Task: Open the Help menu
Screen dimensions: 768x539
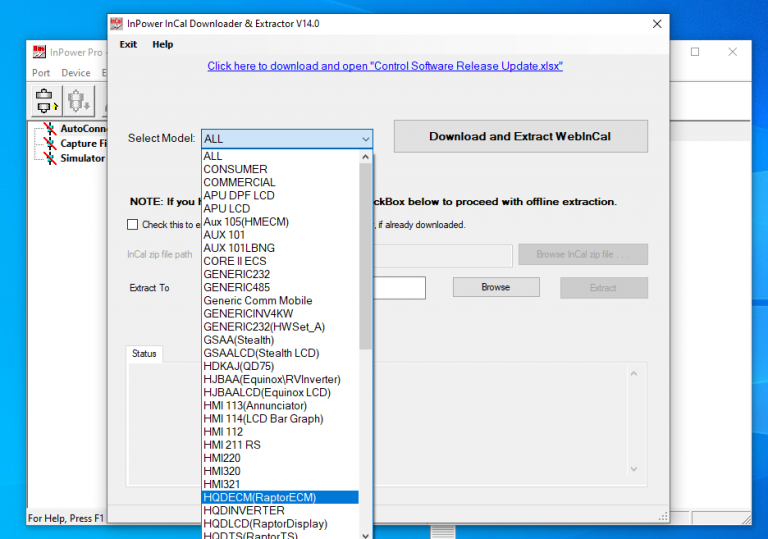Action: pyautogui.click(x=163, y=45)
